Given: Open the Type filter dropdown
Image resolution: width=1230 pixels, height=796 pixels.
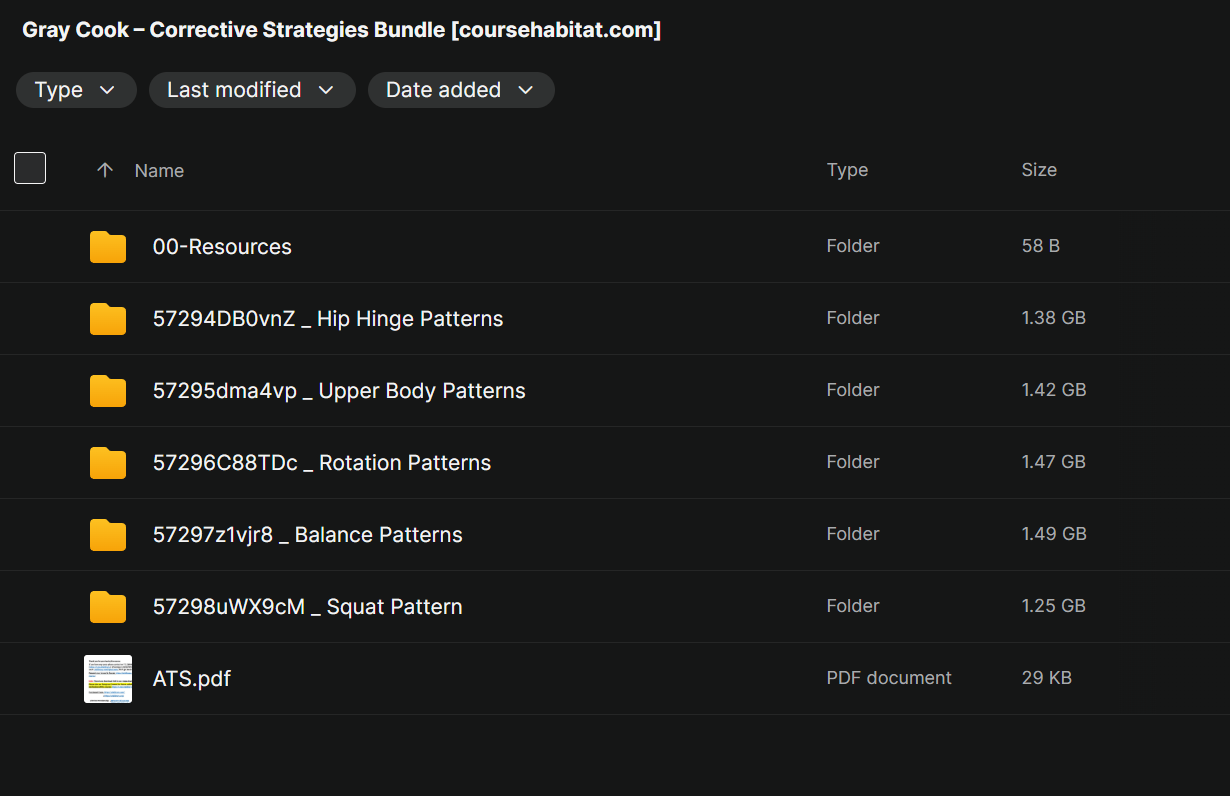Looking at the screenshot, I should click(x=76, y=90).
